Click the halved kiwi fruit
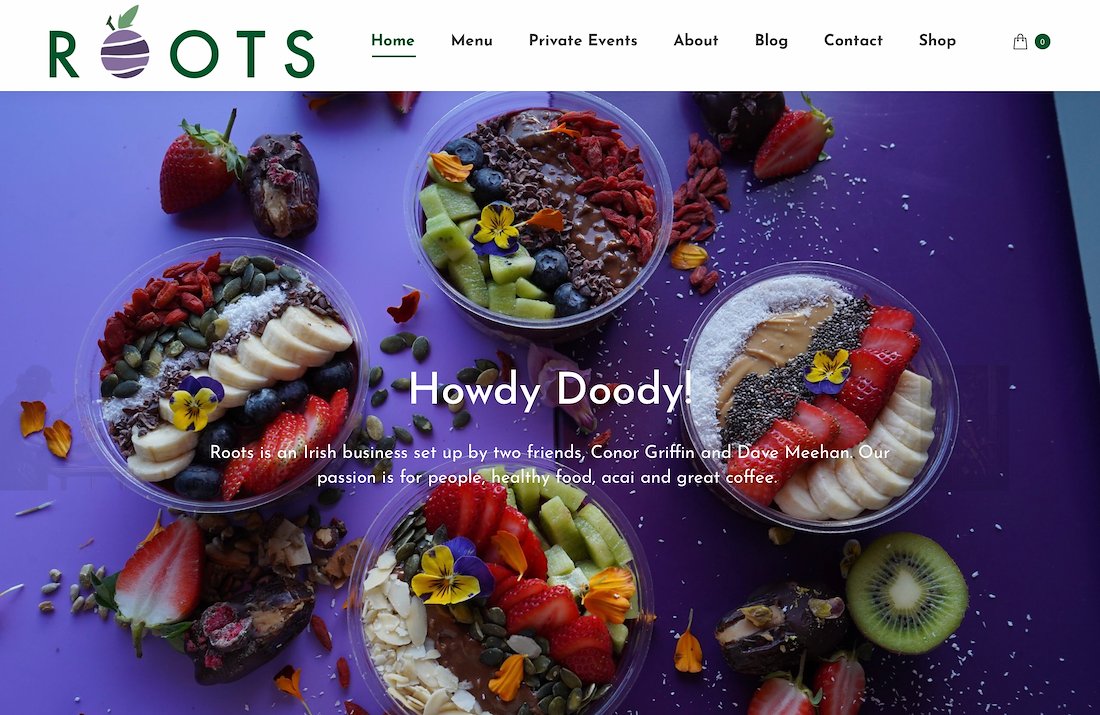The height and width of the screenshot is (715, 1100). (x=906, y=593)
